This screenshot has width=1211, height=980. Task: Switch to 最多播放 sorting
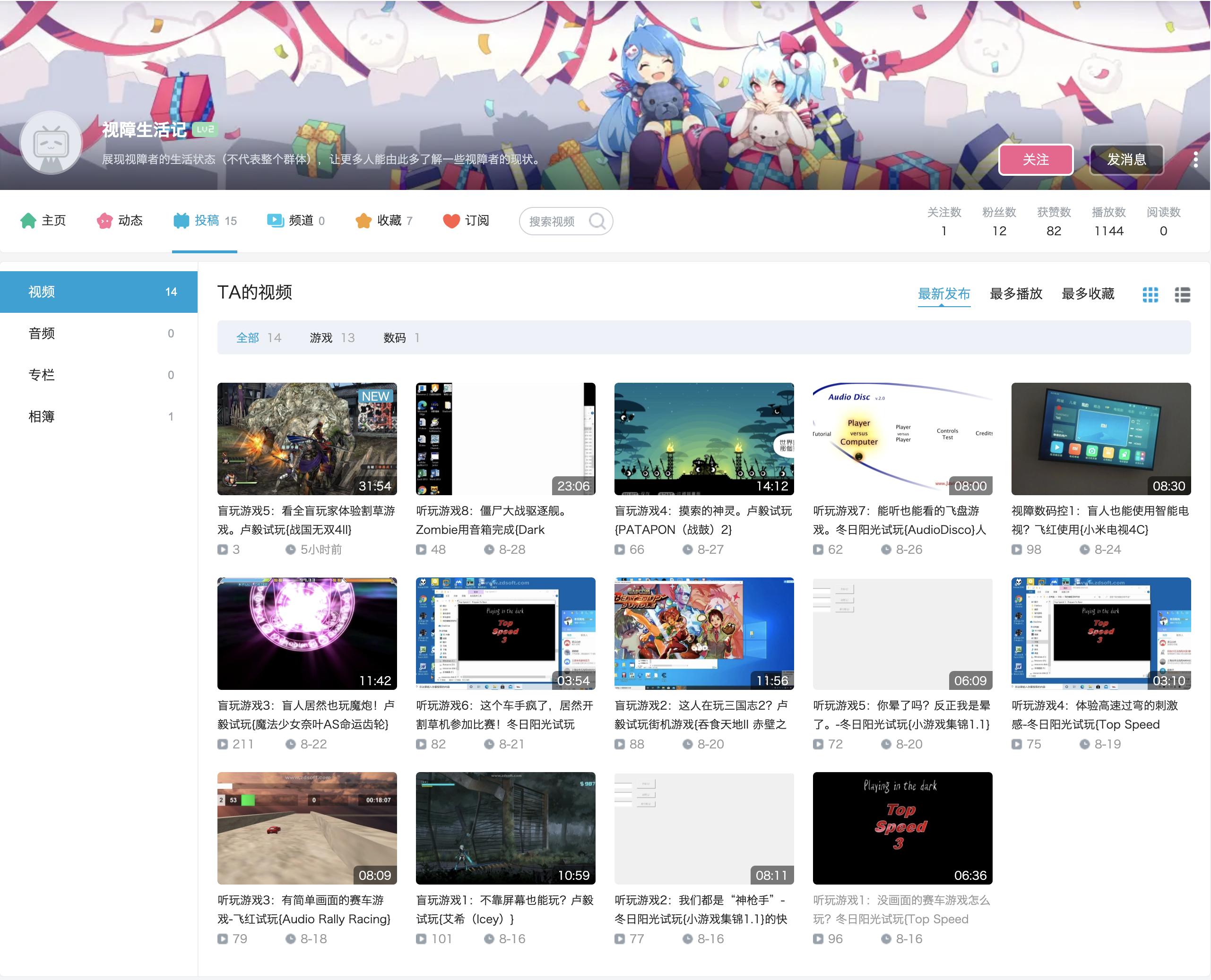tap(1016, 293)
